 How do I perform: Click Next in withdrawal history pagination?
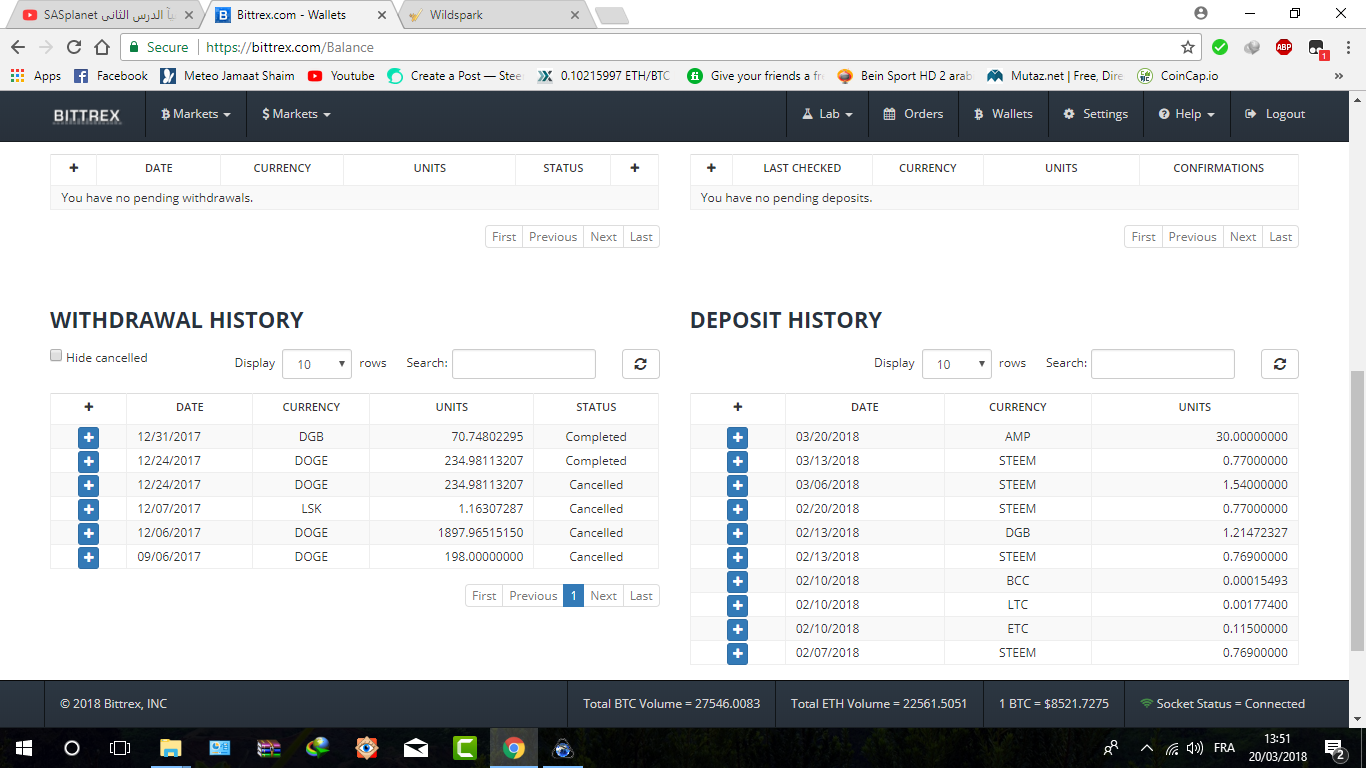click(x=603, y=596)
